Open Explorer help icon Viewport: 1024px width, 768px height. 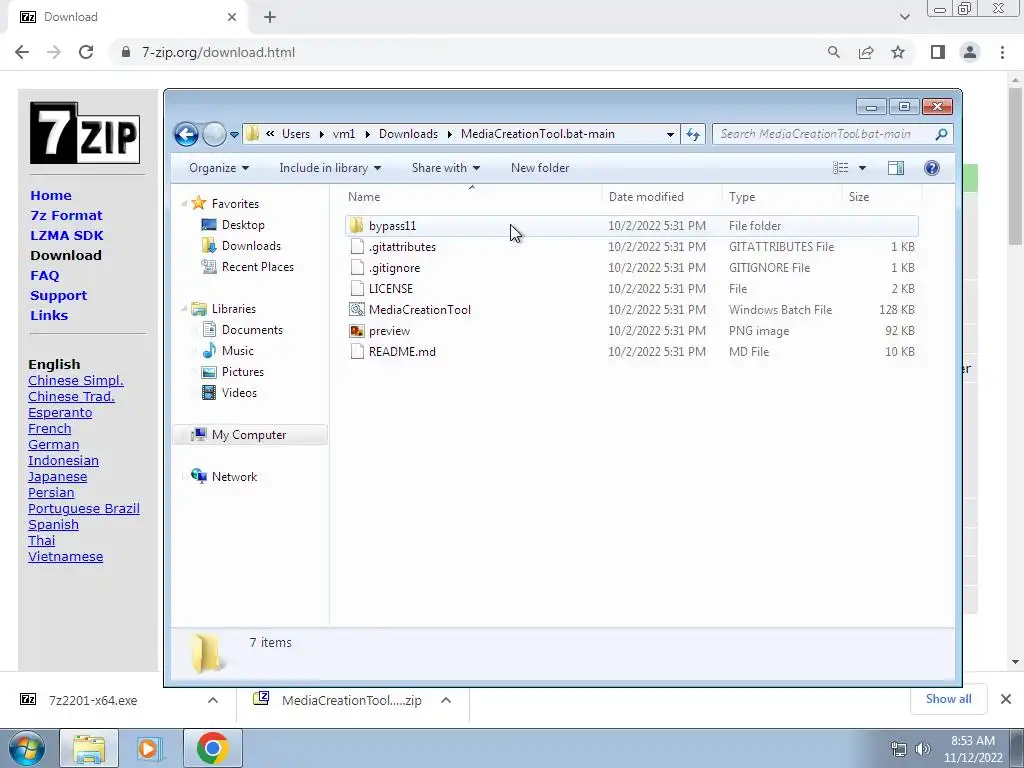coord(932,168)
